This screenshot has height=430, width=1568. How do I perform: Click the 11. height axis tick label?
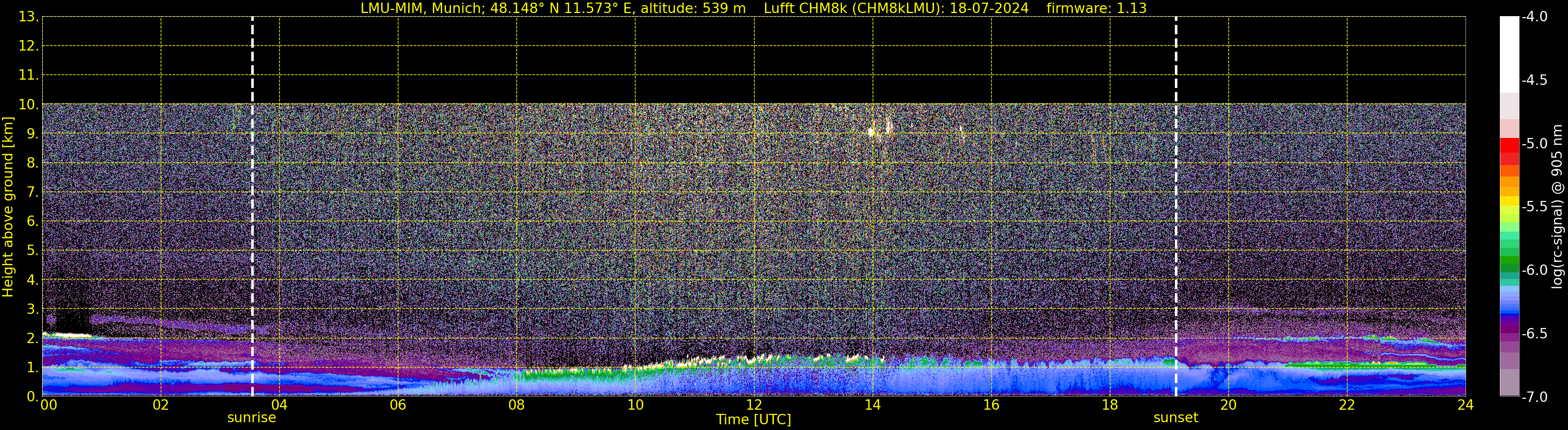[x=29, y=75]
